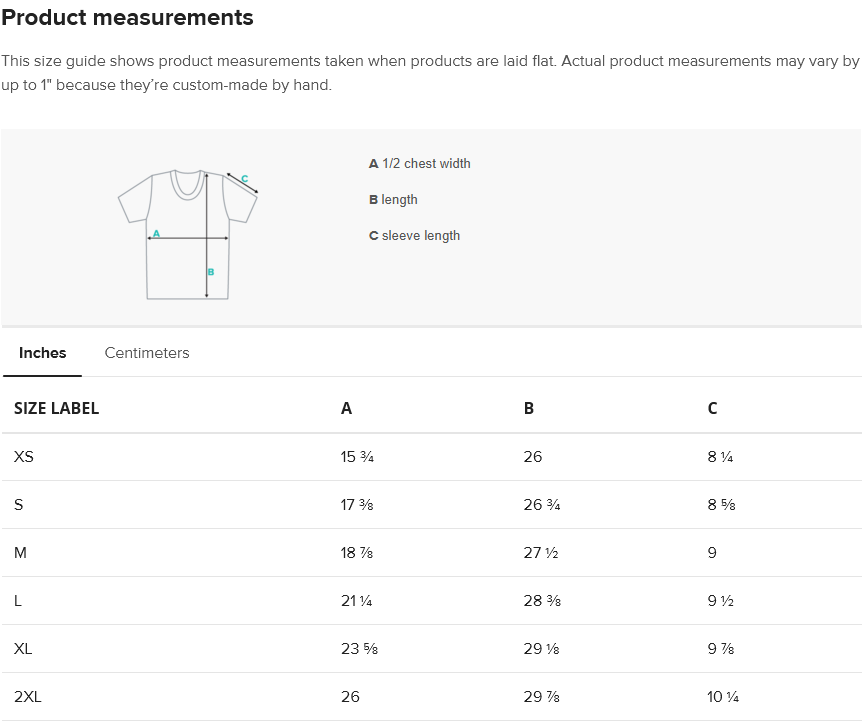Click the 'Product measurements' heading
Viewport: 863px width, 725px height.
127,18
